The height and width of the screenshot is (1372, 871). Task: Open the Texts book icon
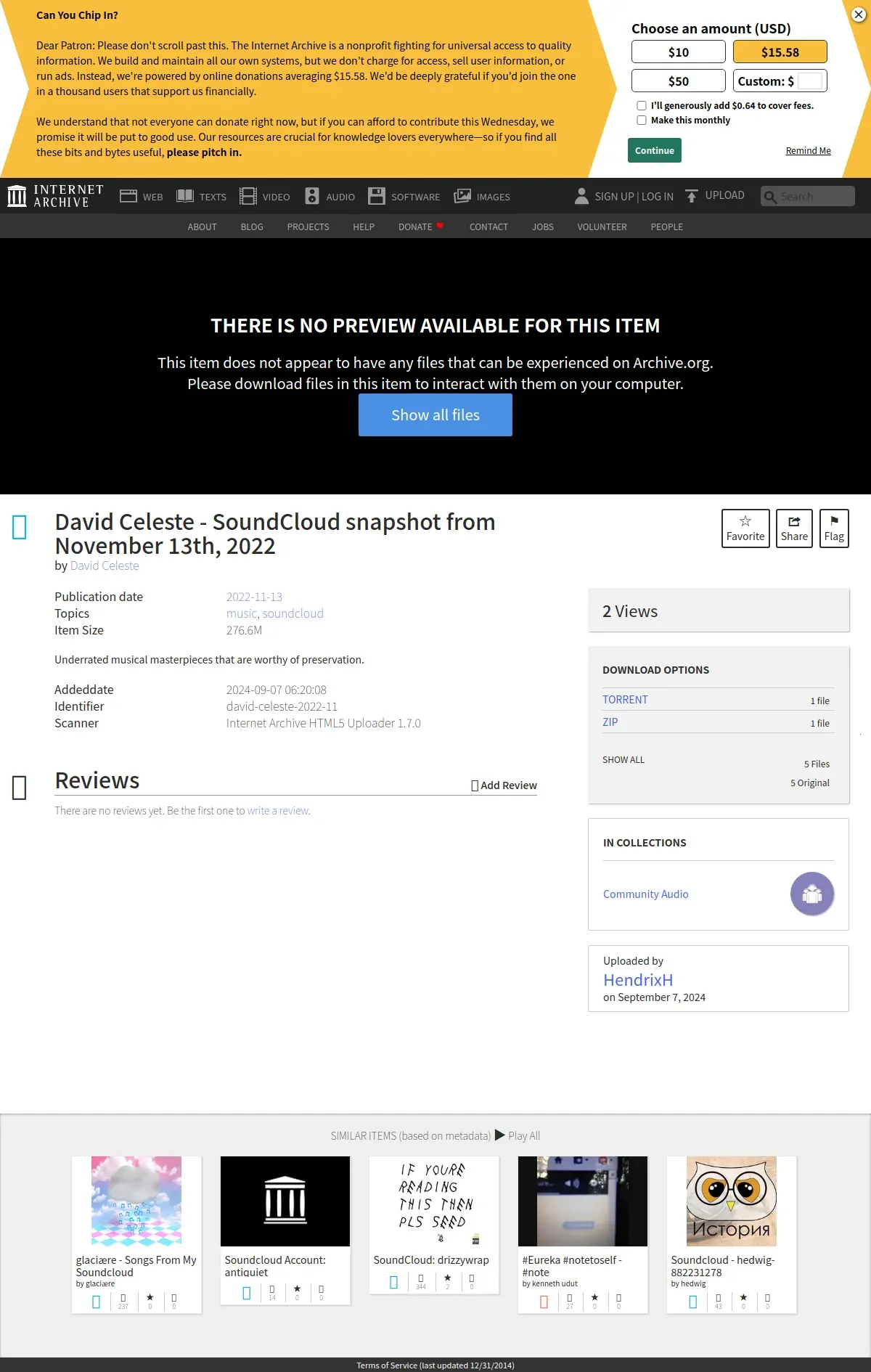pyautogui.click(x=185, y=196)
